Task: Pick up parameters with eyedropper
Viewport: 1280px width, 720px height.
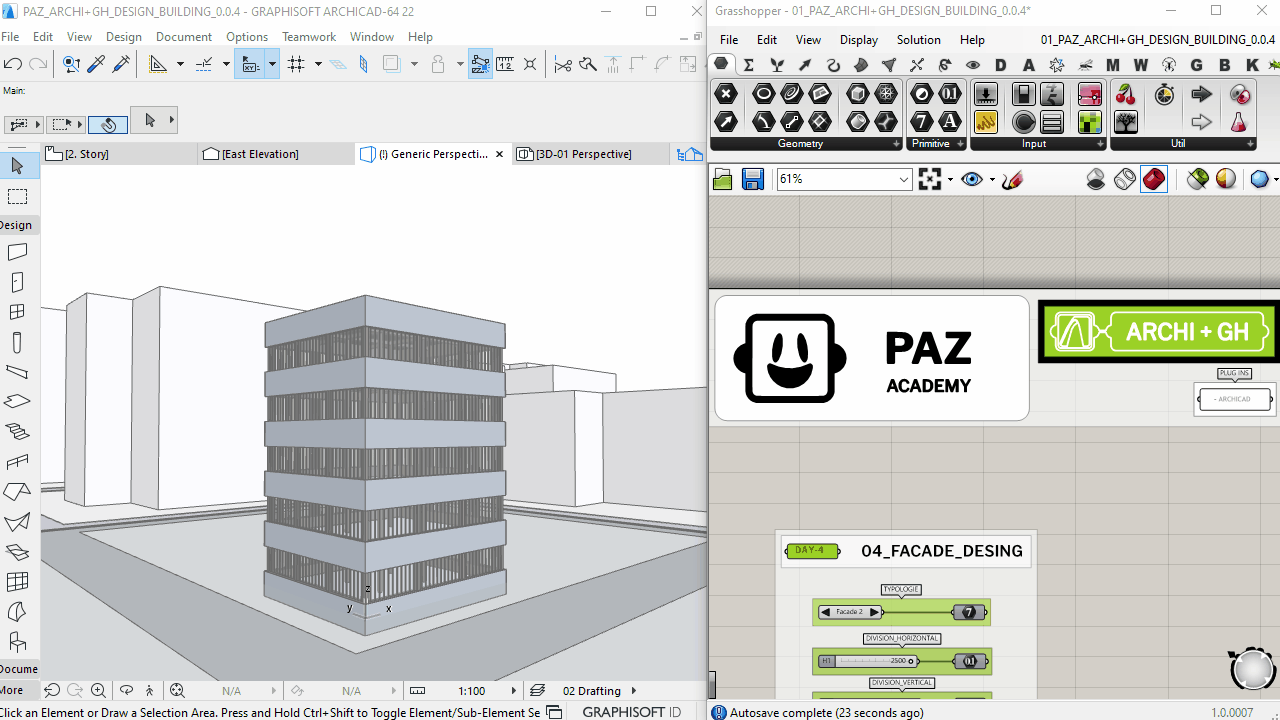Action: [x=97, y=64]
